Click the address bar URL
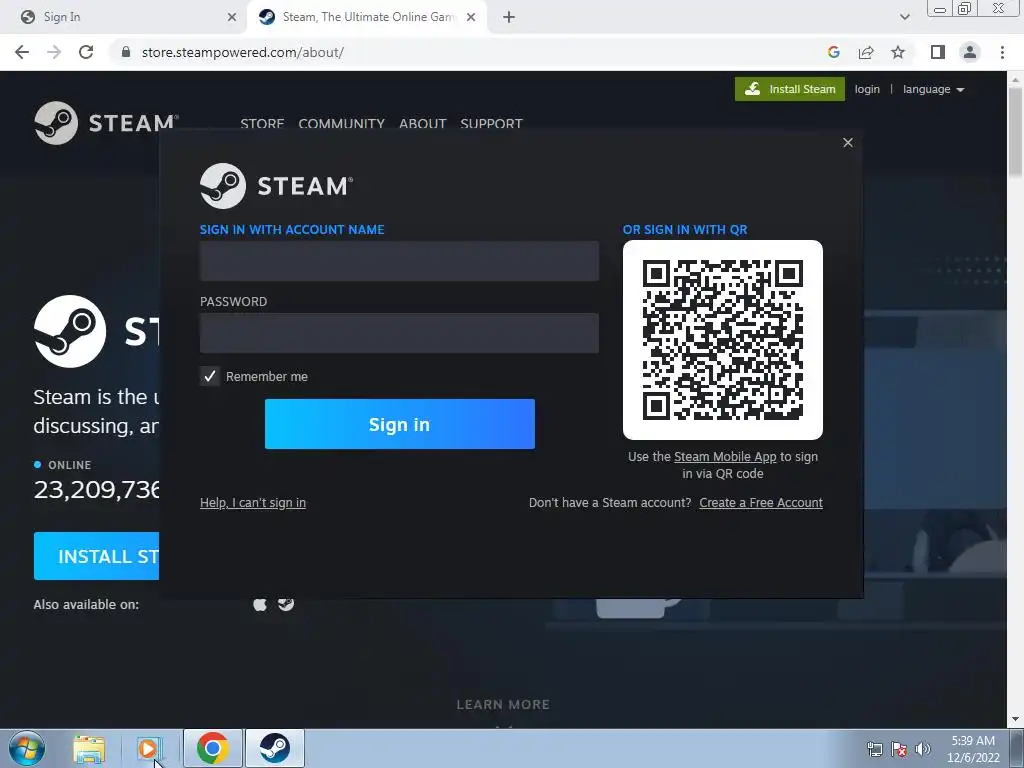This screenshot has width=1024, height=768. click(242, 52)
